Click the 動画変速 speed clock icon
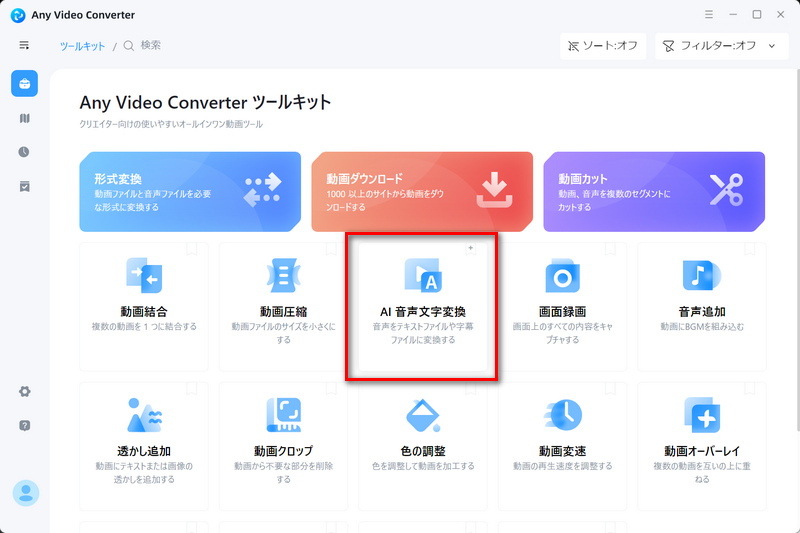This screenshot has height=533, width=800. [x=562, y=415]
